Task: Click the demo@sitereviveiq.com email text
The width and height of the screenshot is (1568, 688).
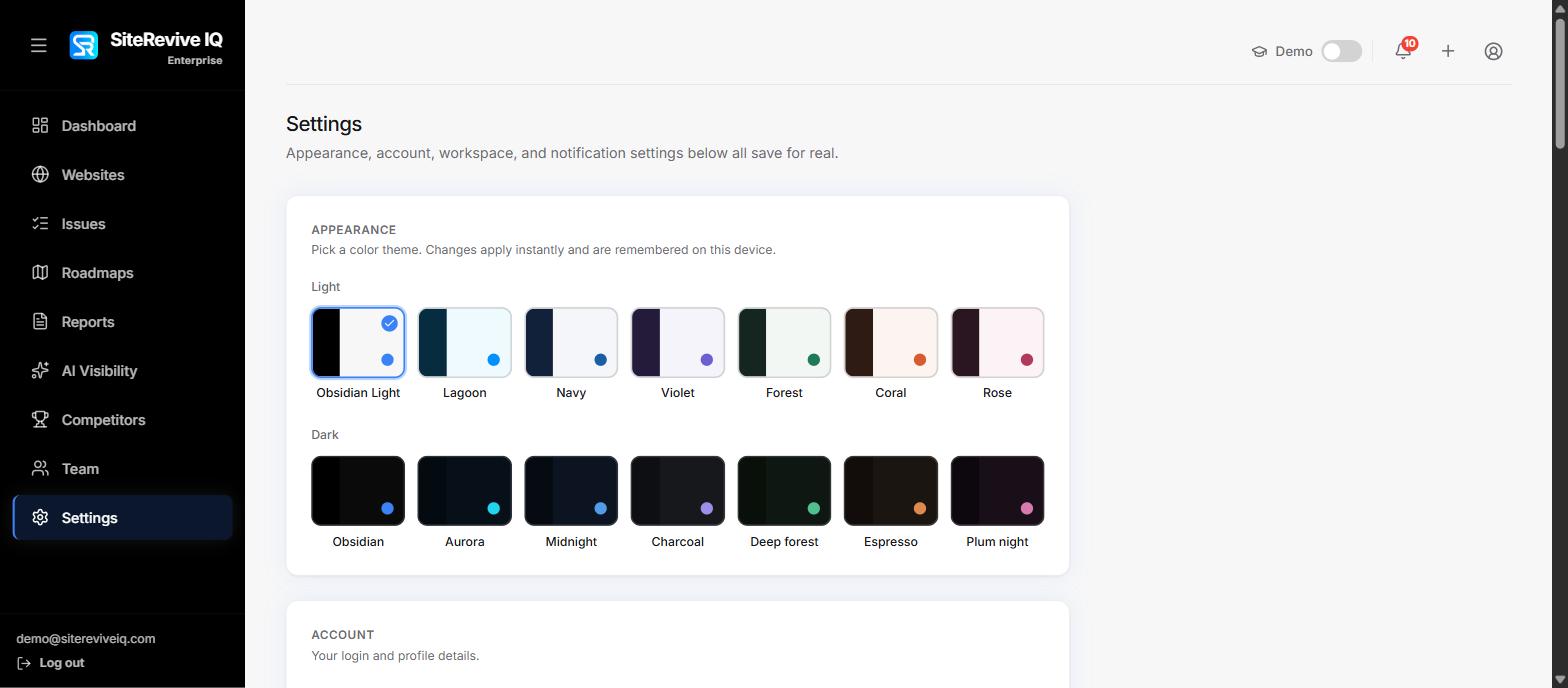Action: (x=86, y=638)
